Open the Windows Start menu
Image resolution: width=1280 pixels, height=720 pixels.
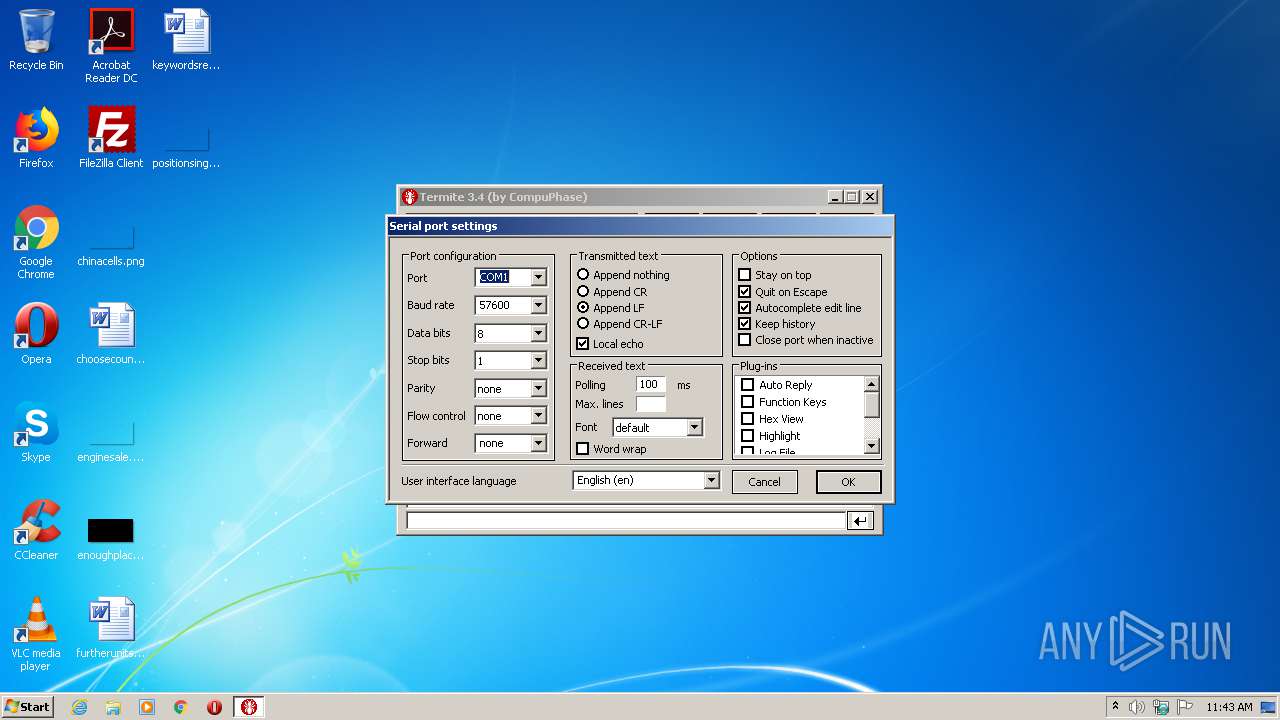click(27, 707)
